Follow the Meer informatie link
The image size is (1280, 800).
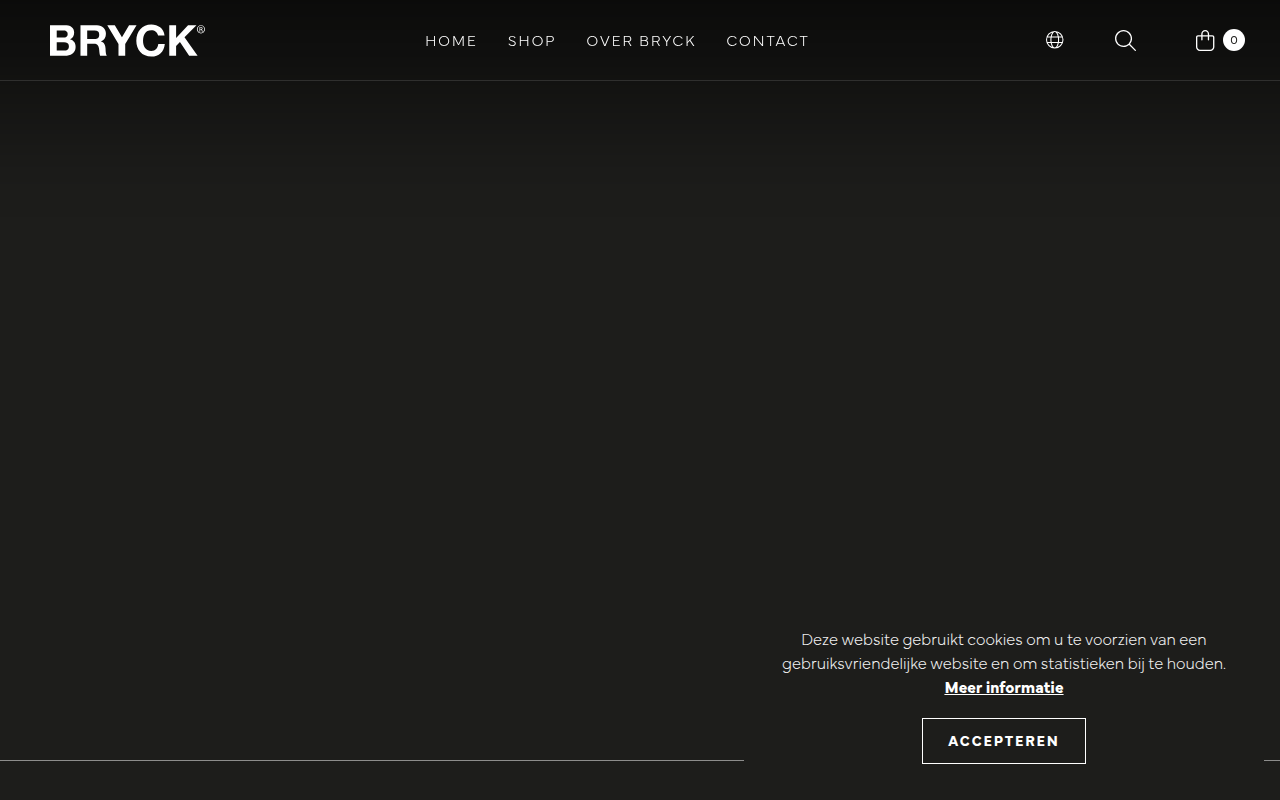1004,687
